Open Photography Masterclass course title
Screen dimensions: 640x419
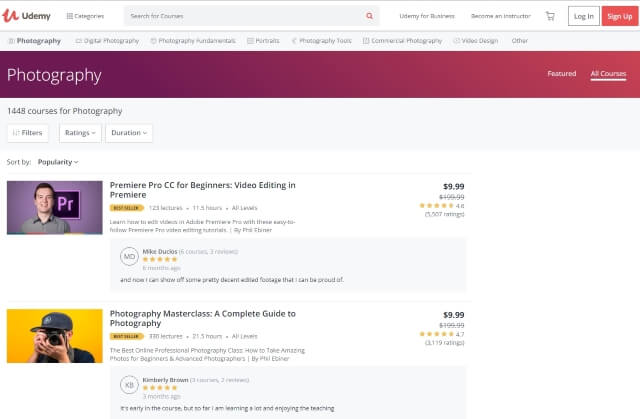203,318
